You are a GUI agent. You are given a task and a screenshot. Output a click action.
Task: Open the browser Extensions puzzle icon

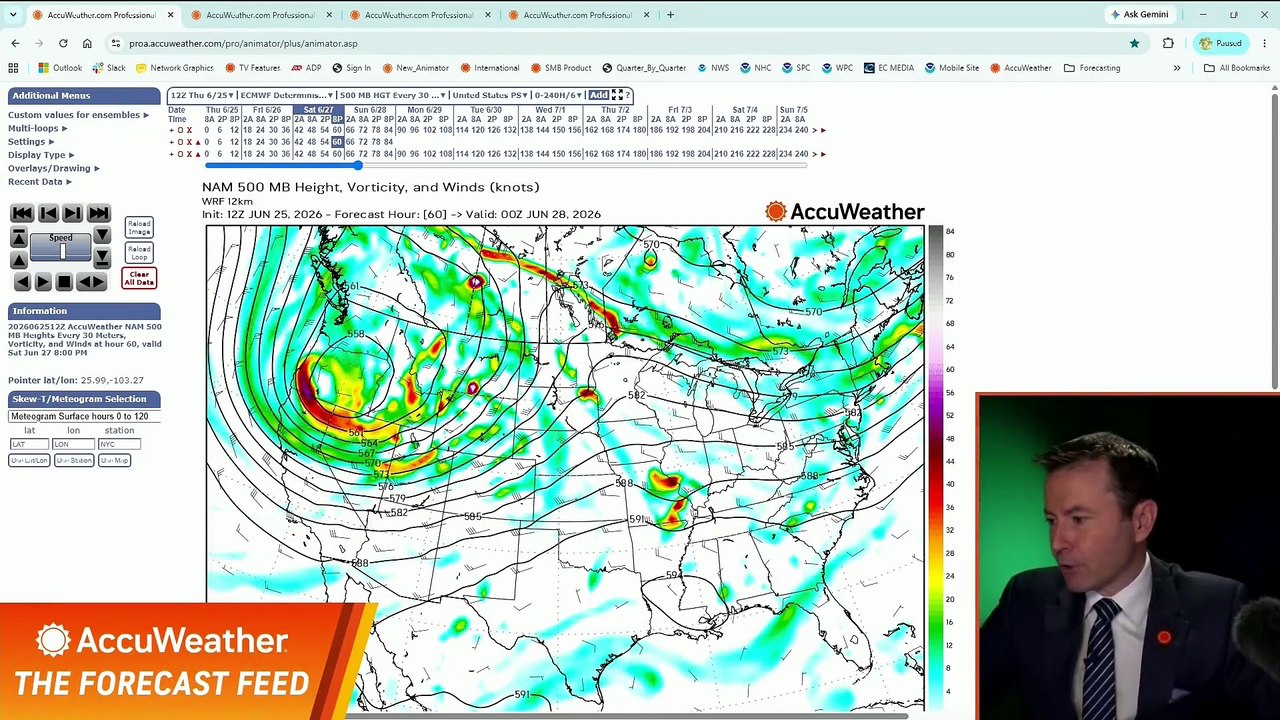(x=1168, y=43)
